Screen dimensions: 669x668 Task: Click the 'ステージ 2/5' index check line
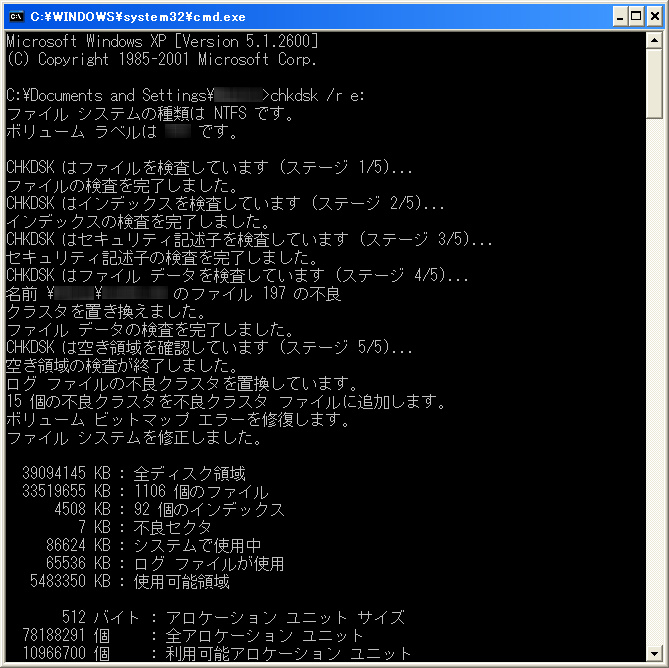tap(225, 204)
